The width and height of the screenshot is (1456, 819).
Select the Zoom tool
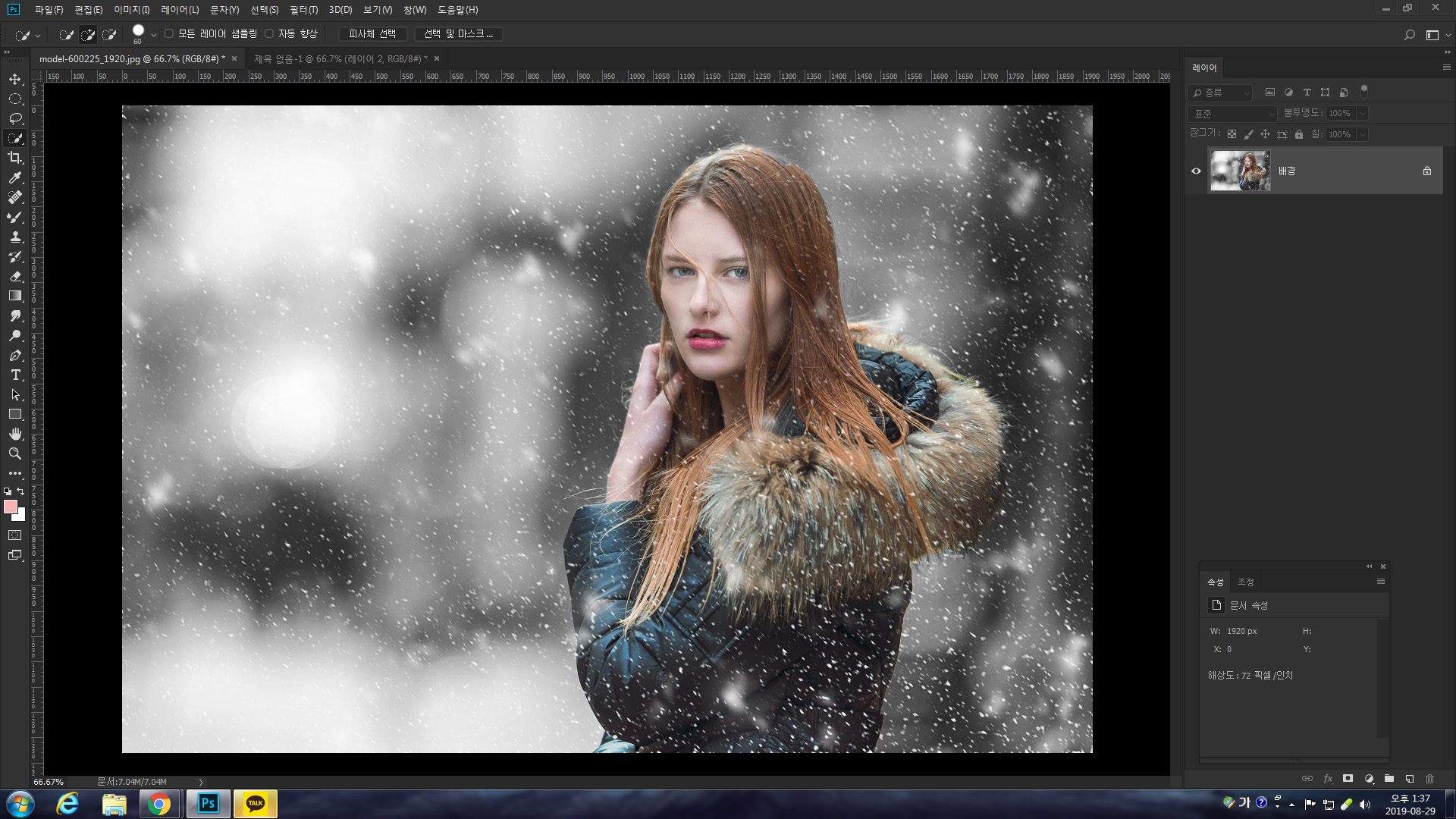[x=15, y=453]
